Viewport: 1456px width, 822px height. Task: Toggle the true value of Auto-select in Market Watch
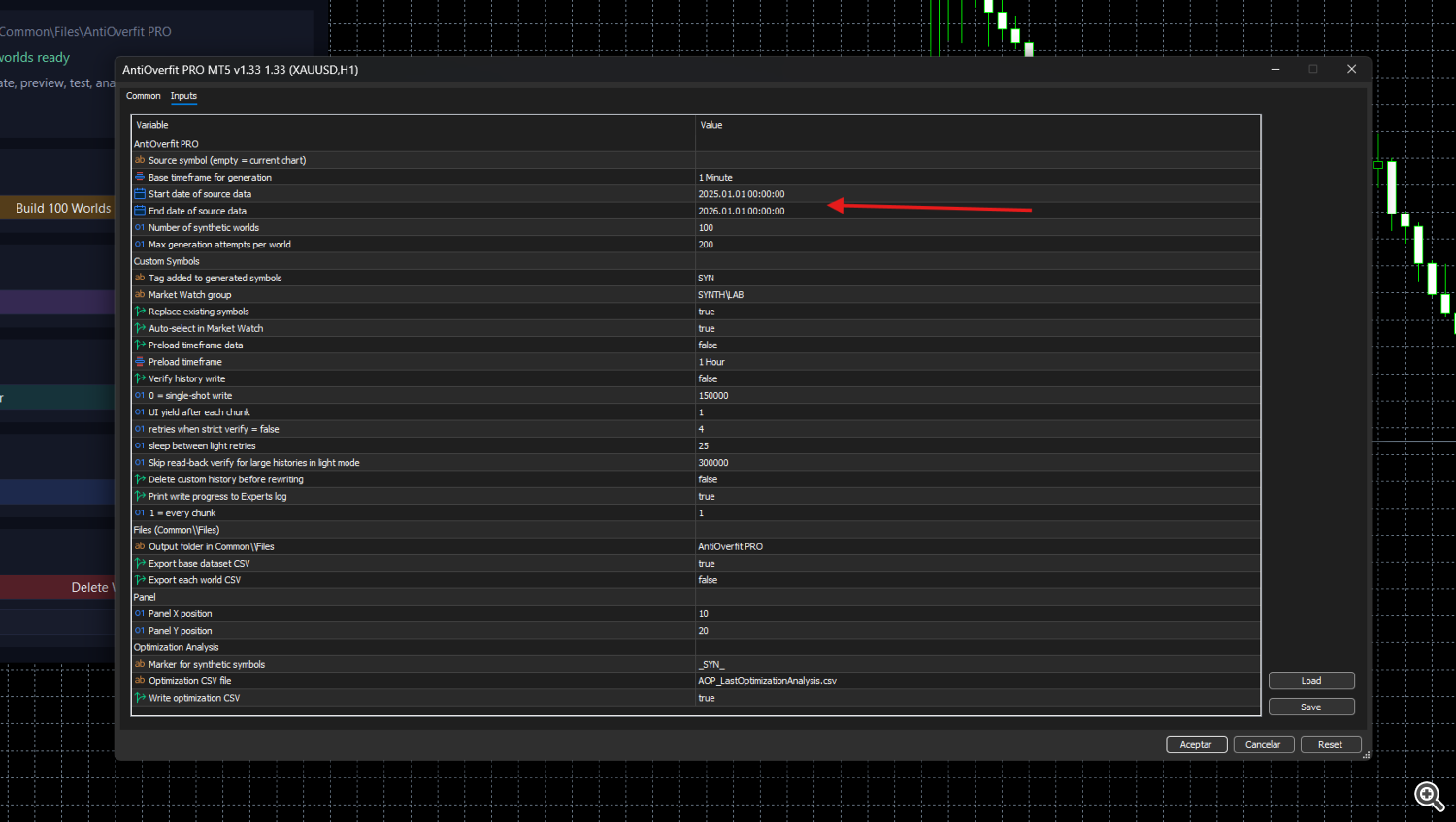tap(707, 328)
